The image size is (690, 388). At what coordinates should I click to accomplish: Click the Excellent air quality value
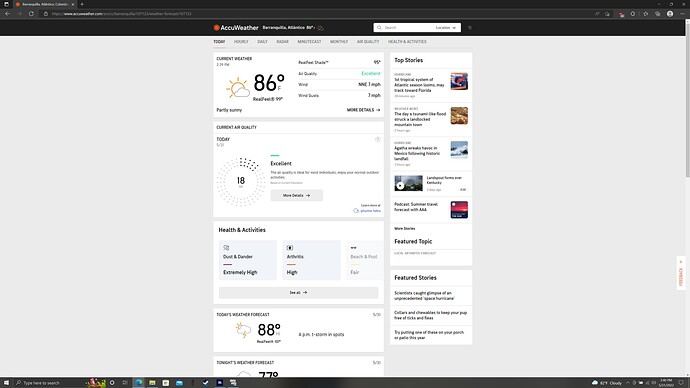click(371, 73)
